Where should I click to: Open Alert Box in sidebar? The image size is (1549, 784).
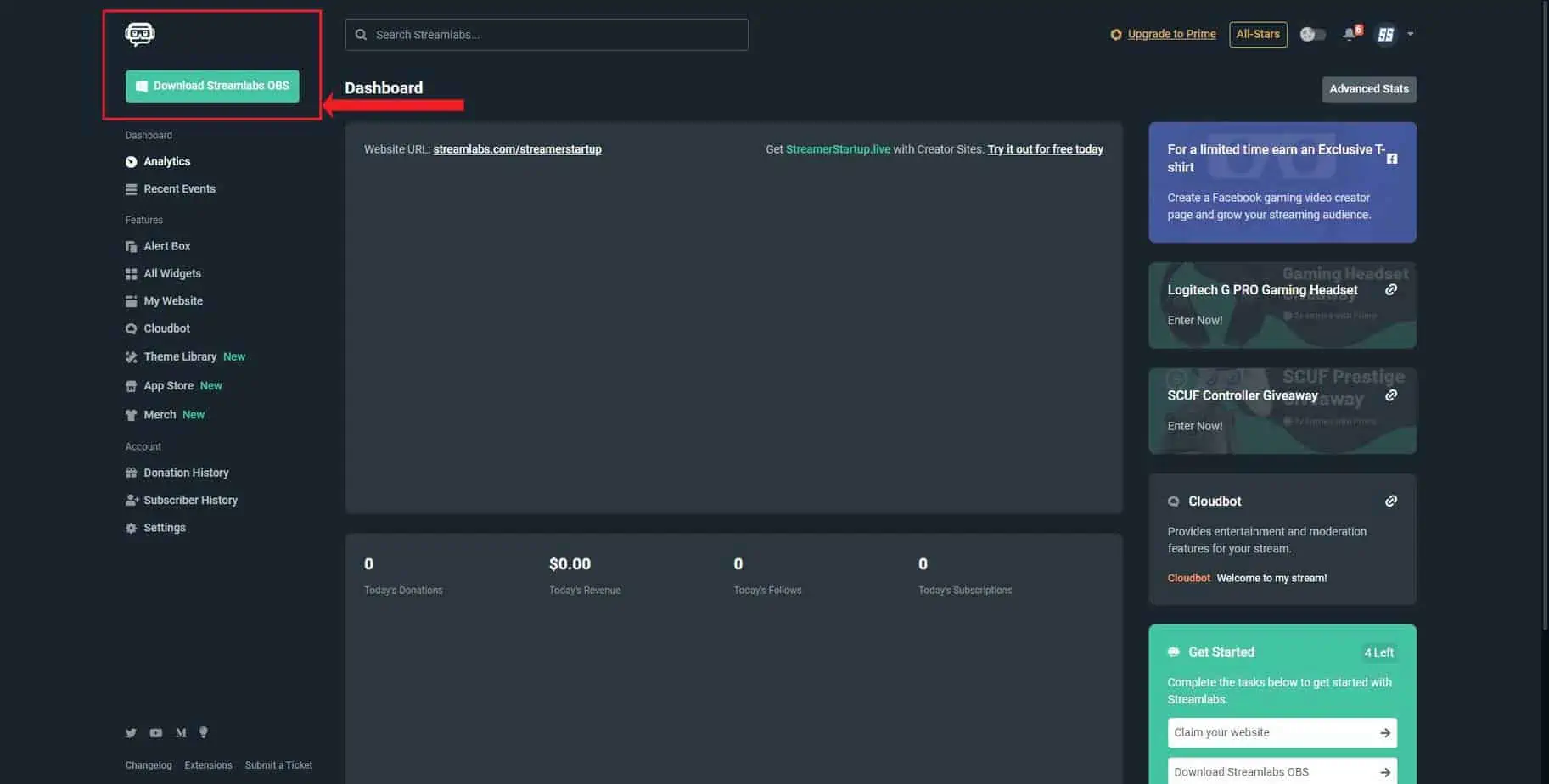(x=167, y=246)
